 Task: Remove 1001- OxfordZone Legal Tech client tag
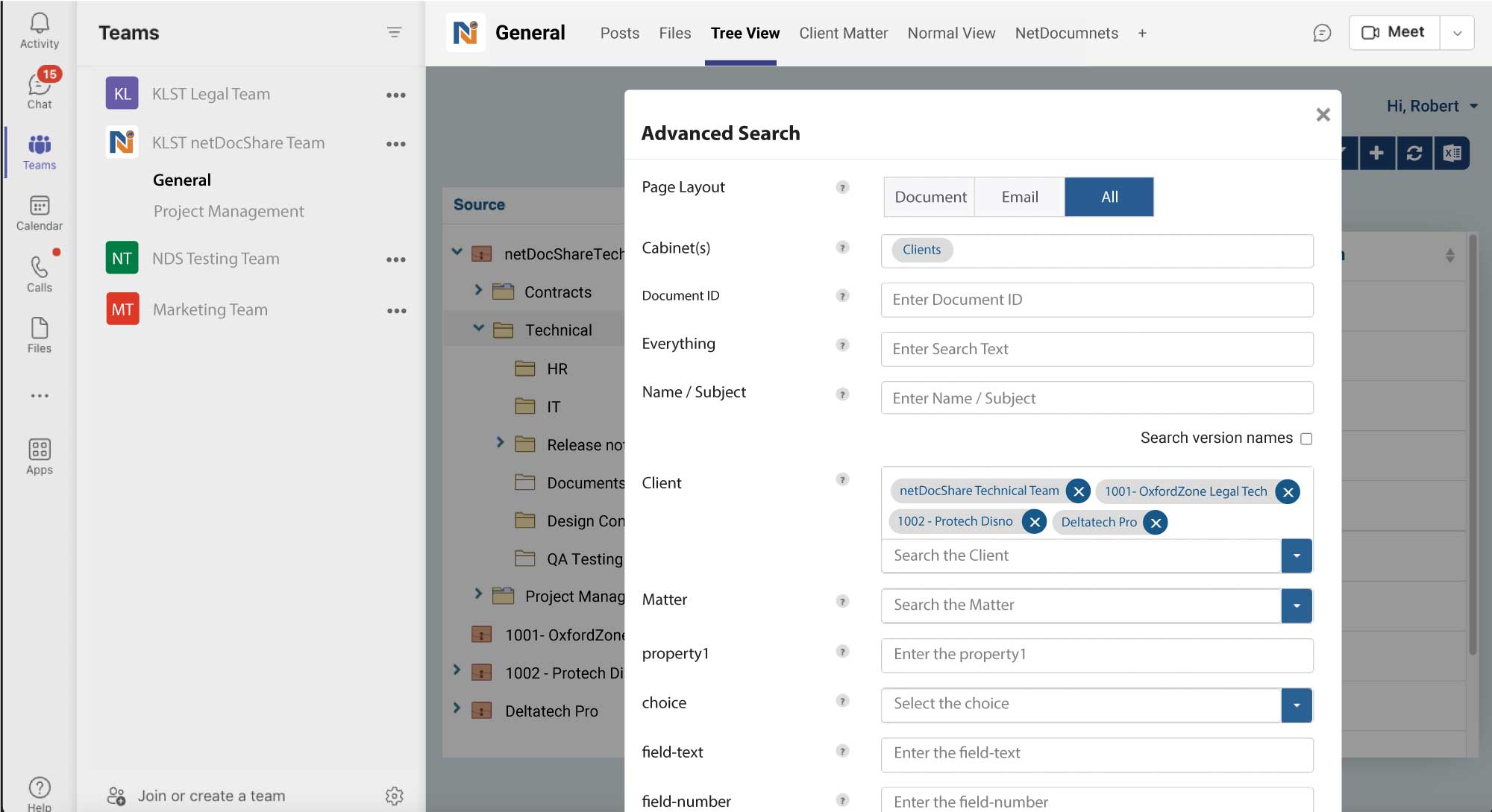tap(1288, 492)
